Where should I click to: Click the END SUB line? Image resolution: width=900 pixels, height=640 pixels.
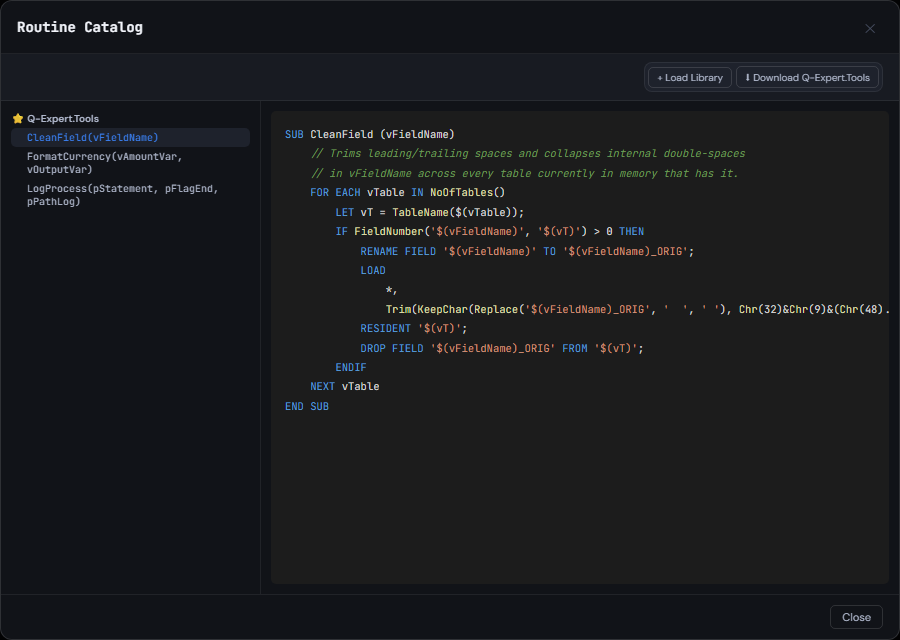(x=307, y=406)
